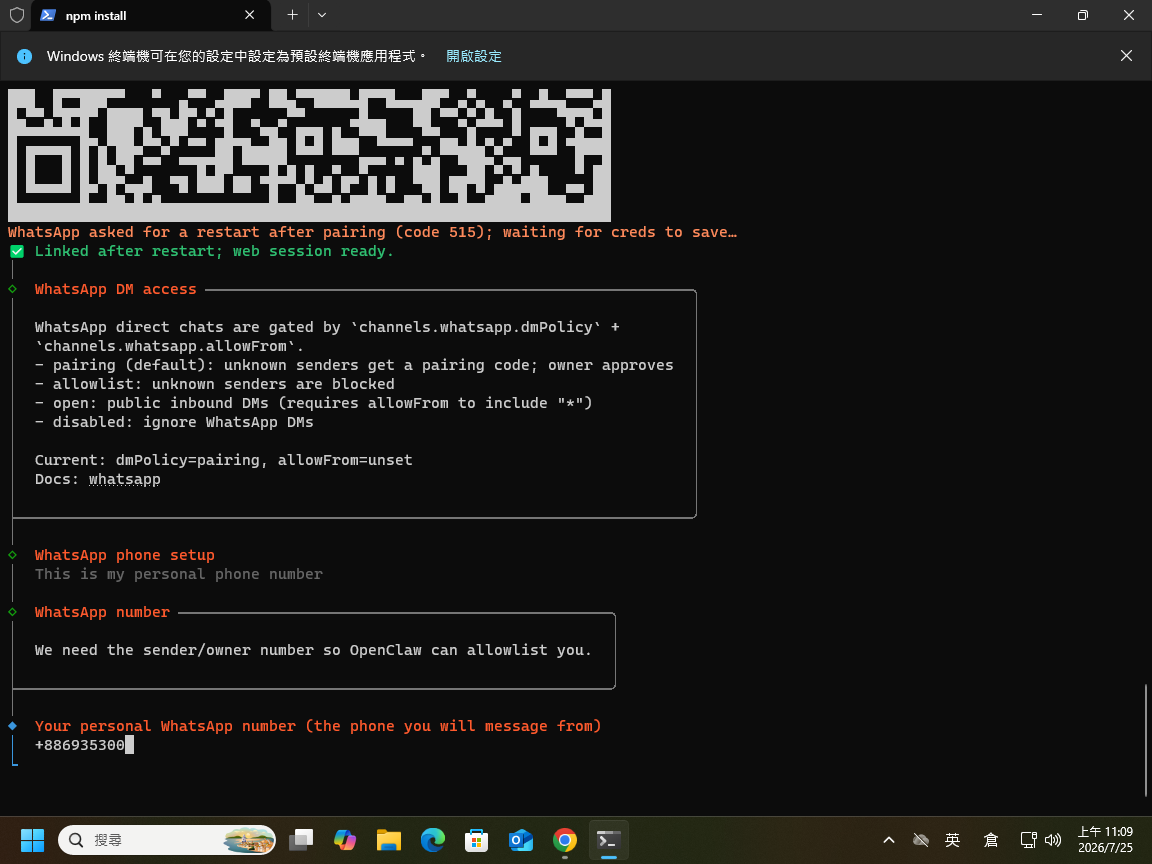Close the npm install tab
Screen dimensions: 1152x864
point(250,15)
